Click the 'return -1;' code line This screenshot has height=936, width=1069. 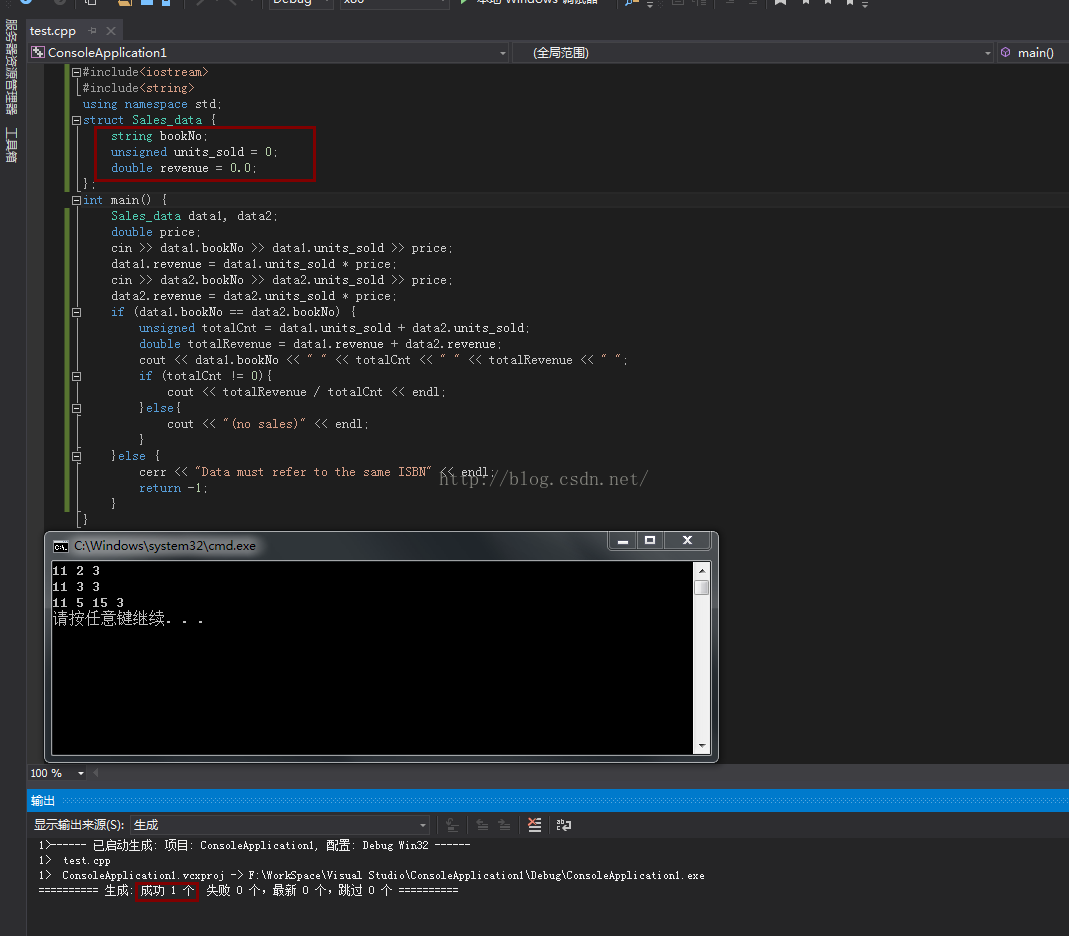point(173,488)
